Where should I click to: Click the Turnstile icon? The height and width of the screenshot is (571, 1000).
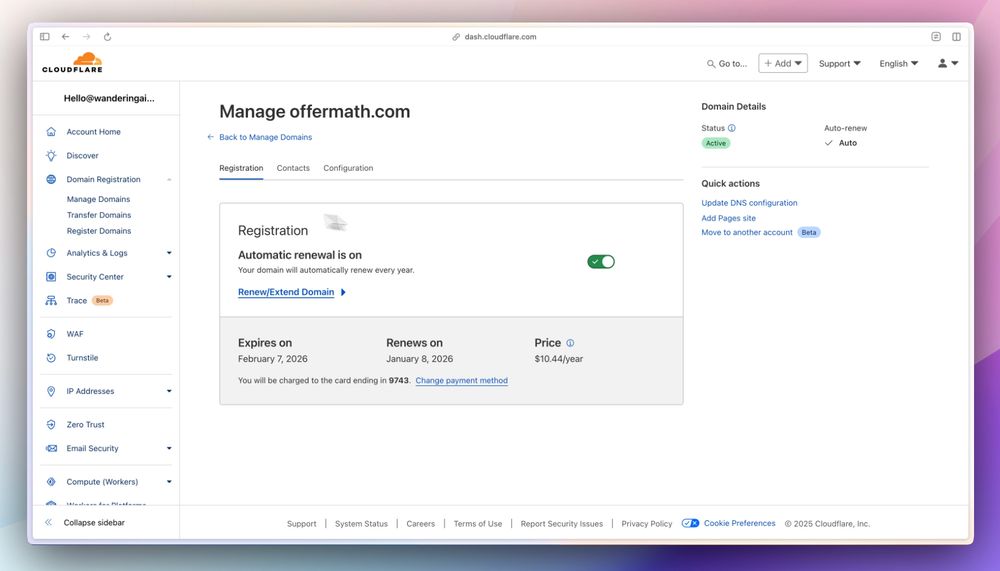coord(51,358)
